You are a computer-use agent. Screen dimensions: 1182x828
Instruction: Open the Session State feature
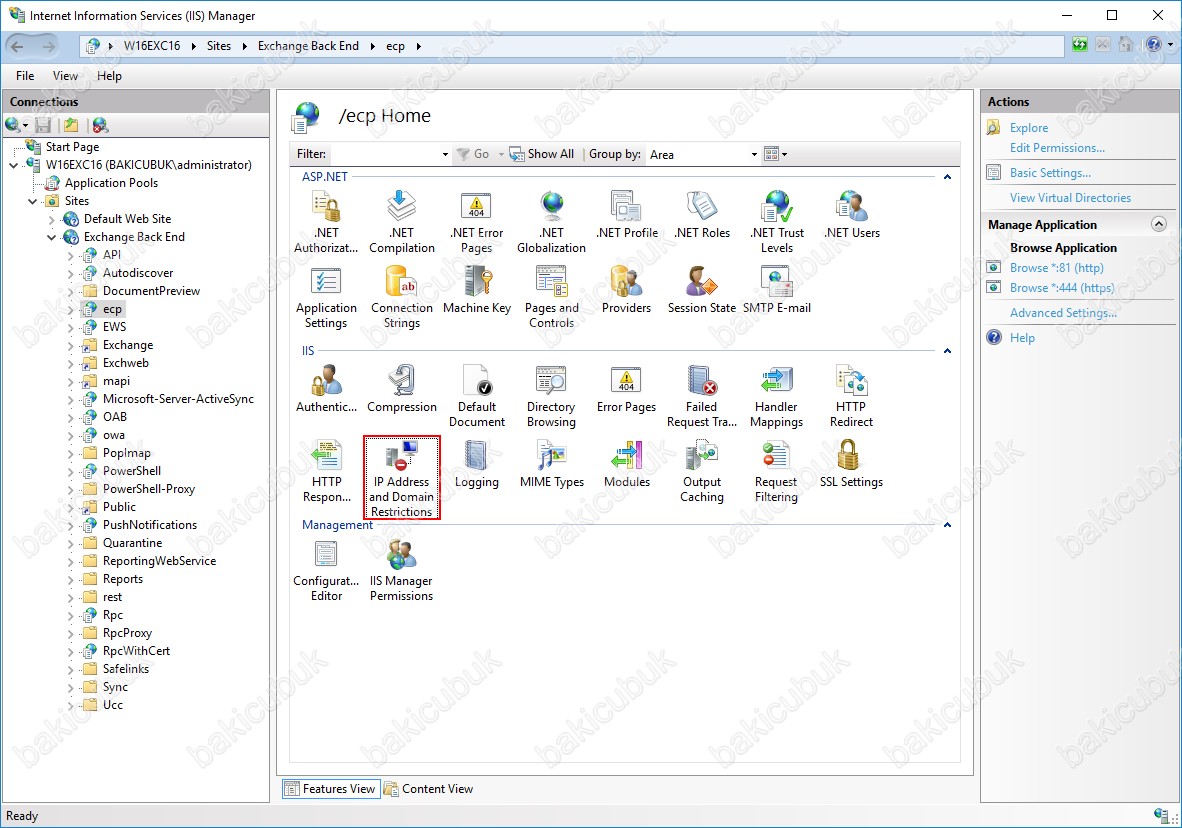(702, 290)
